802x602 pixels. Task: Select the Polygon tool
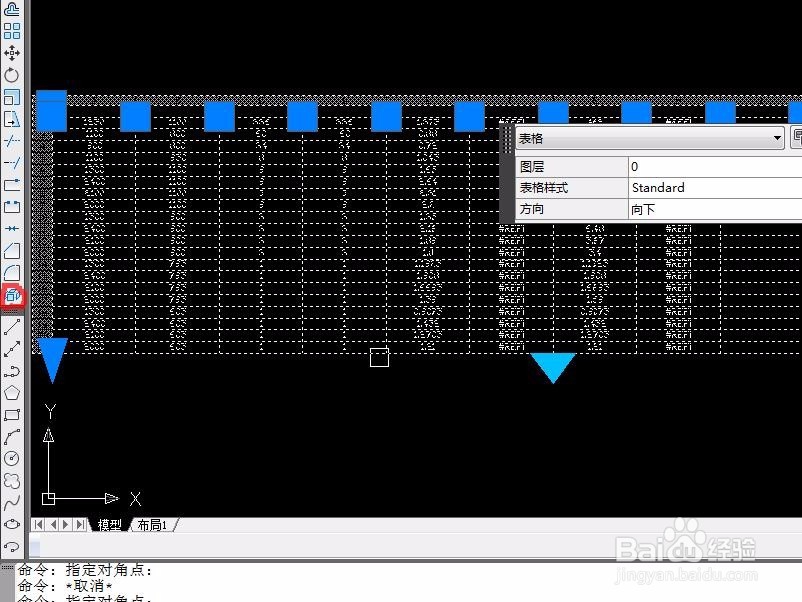pos(12,393)
